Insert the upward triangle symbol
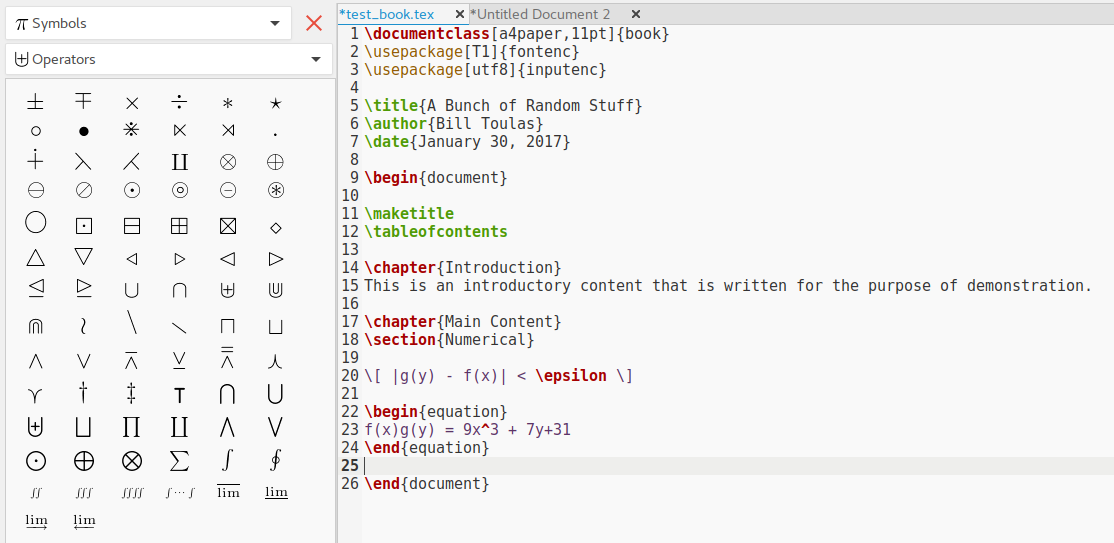The image size is (1114, 543). [35, 258]
